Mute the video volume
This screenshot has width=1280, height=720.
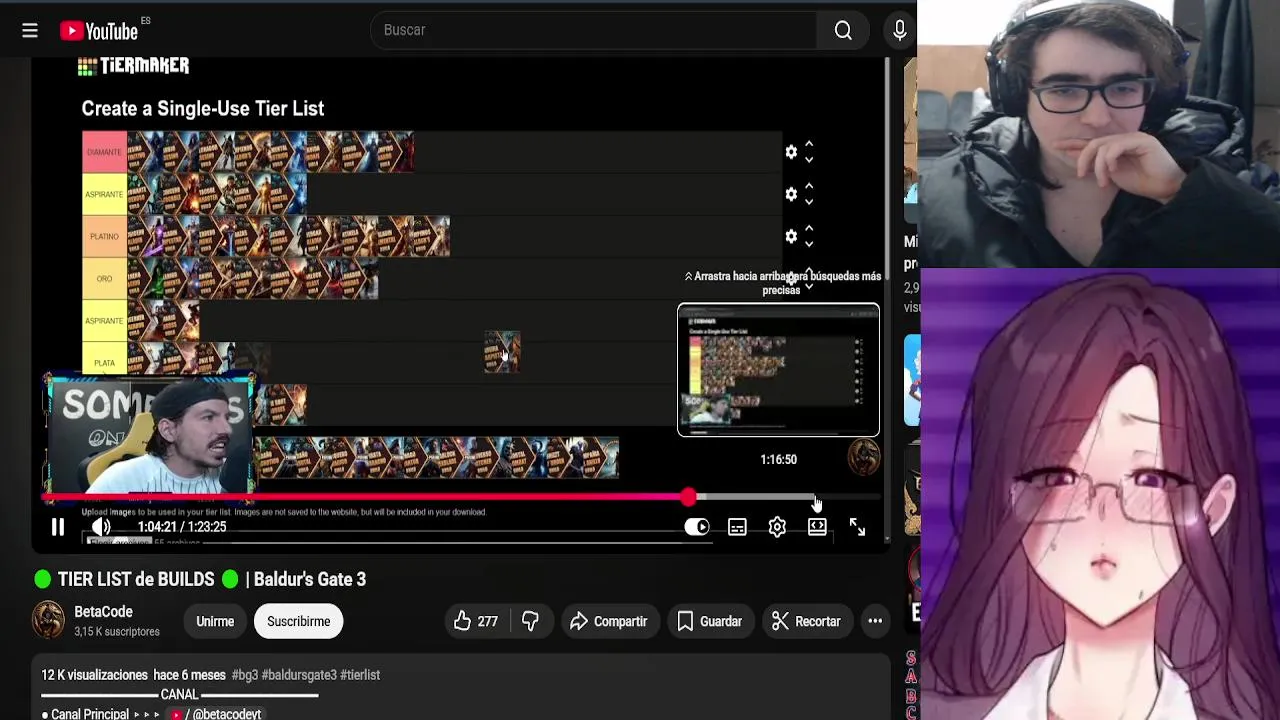(x=101, y=527)
